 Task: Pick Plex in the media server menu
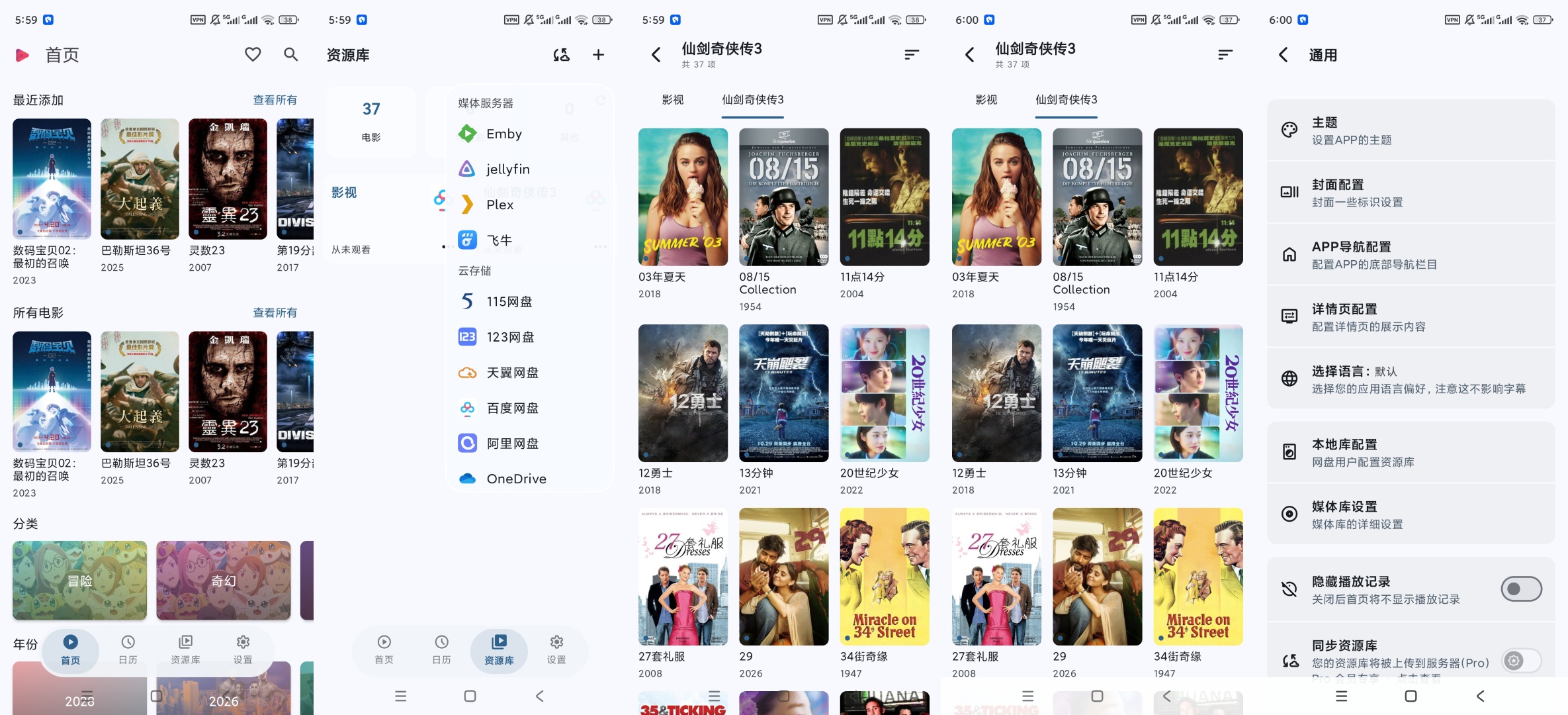[529, 205]
